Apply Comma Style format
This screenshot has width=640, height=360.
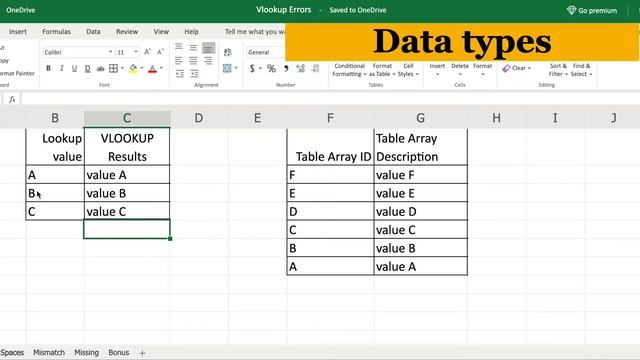point(286,69)
